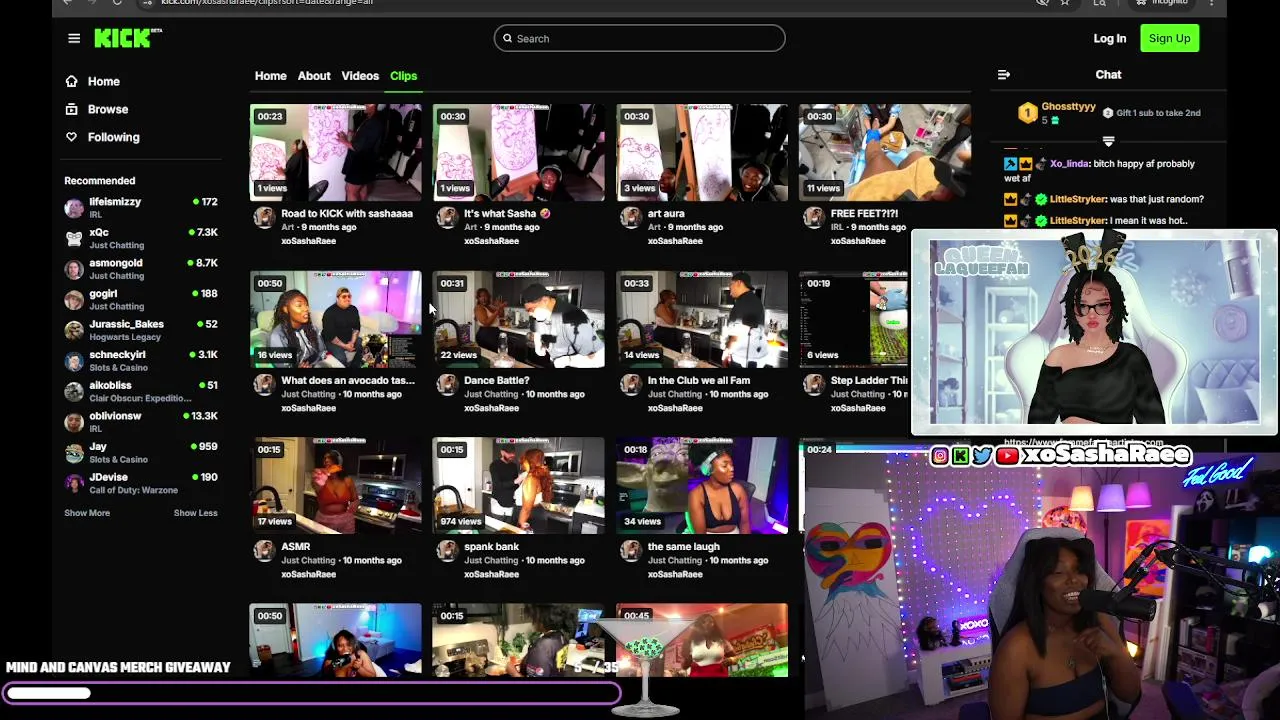The width and height of the screenshot is (1280, 720).
Task: Click Ghossttyyy's username in chat
Action: pyautogui.click(x=1068, y=107)
